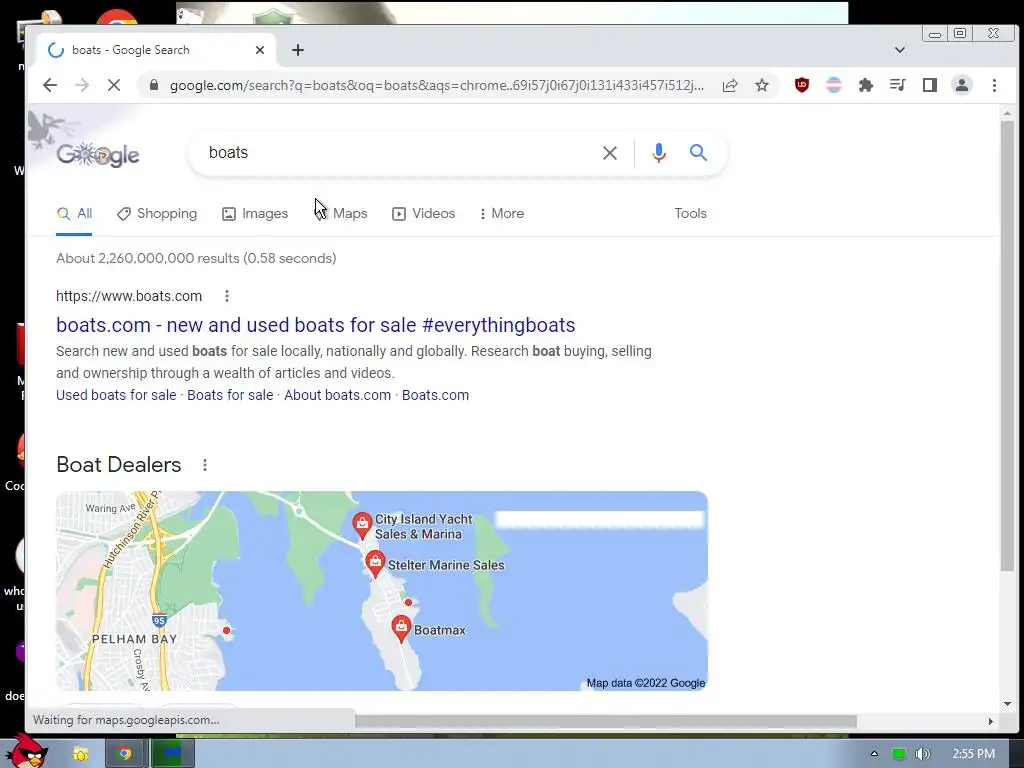Open the Used boats for sale sitelink
Viewport: 1024px width, 768px height.
116,395
